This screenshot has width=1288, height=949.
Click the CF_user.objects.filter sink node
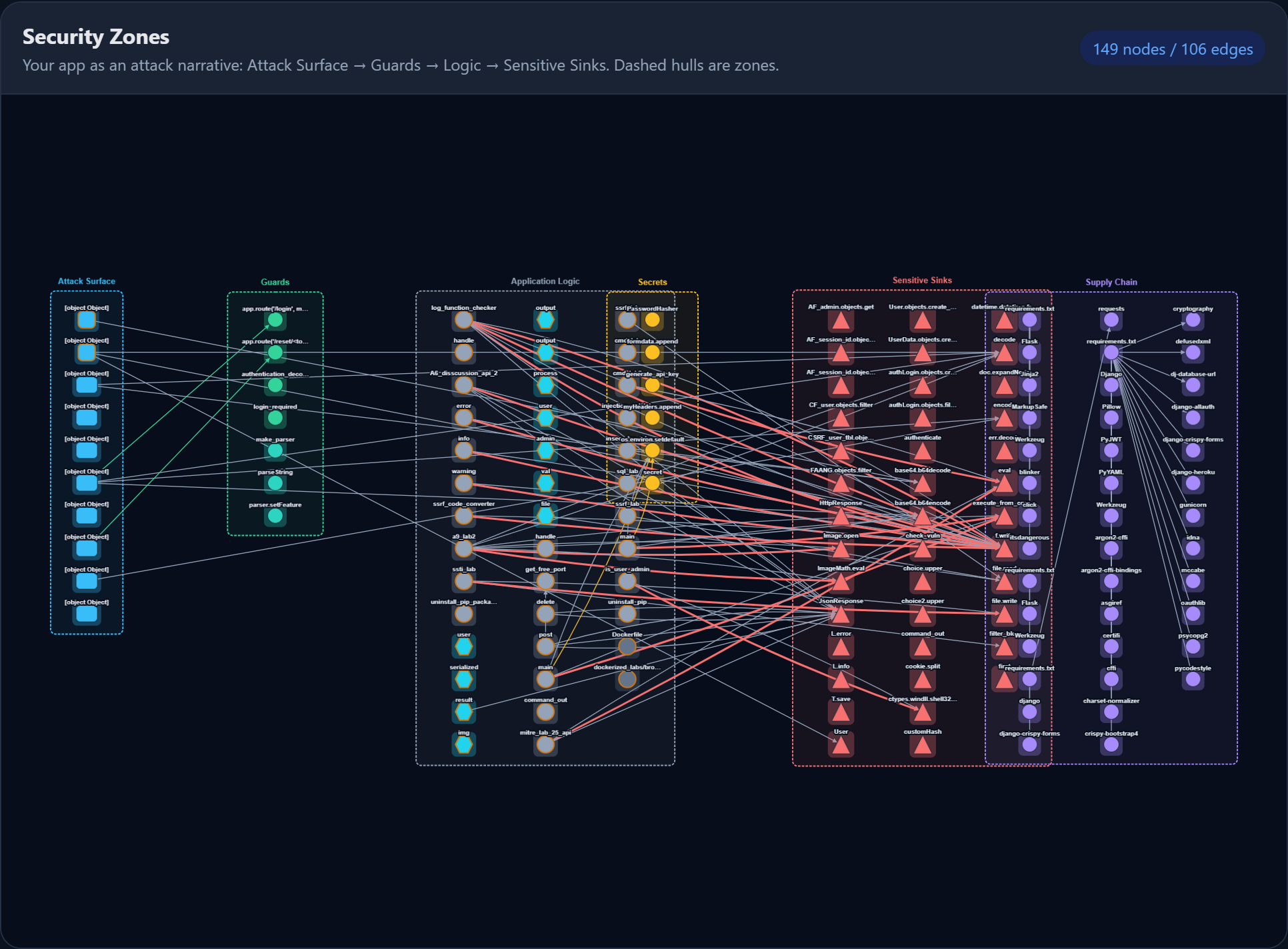(841, 419)
